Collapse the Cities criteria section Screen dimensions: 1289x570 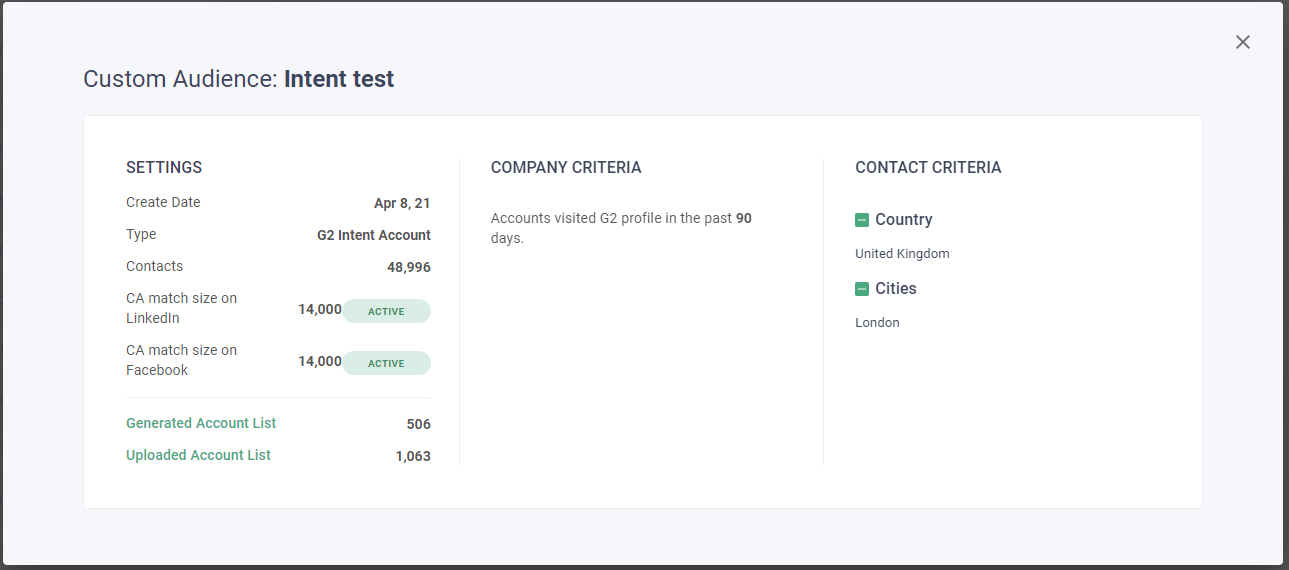(x=862, y=289)
